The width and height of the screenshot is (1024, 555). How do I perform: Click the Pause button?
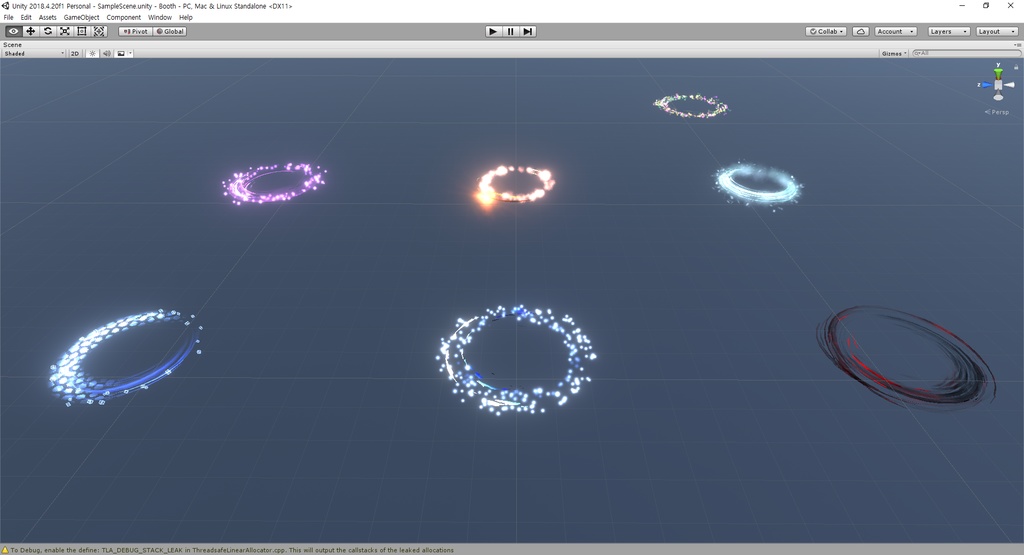[x=511, y=31]
